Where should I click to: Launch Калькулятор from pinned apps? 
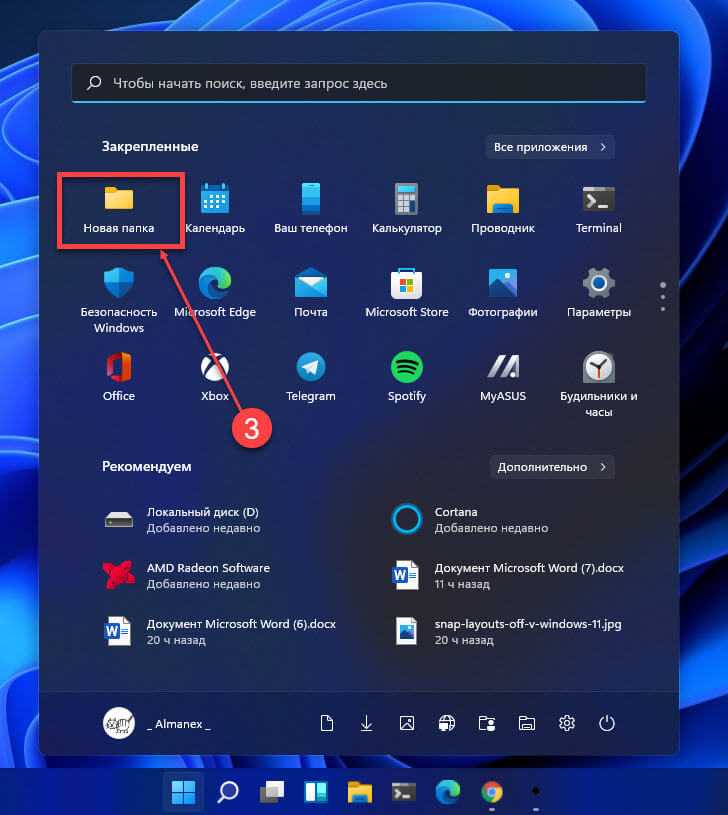tap(406, 209)
